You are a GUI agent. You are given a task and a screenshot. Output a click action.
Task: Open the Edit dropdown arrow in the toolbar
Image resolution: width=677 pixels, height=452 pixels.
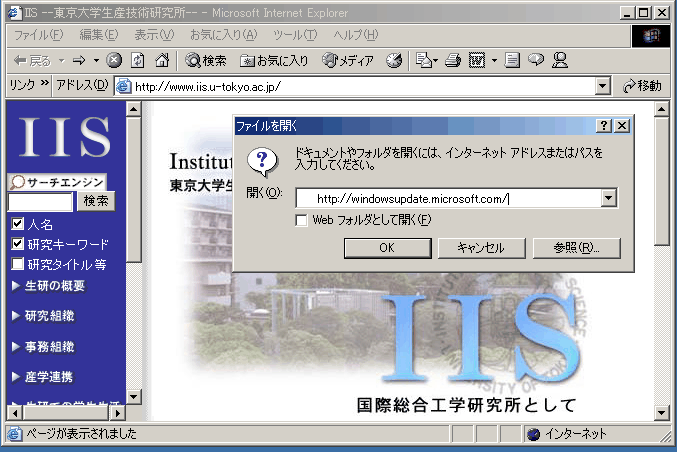point(494,60)
